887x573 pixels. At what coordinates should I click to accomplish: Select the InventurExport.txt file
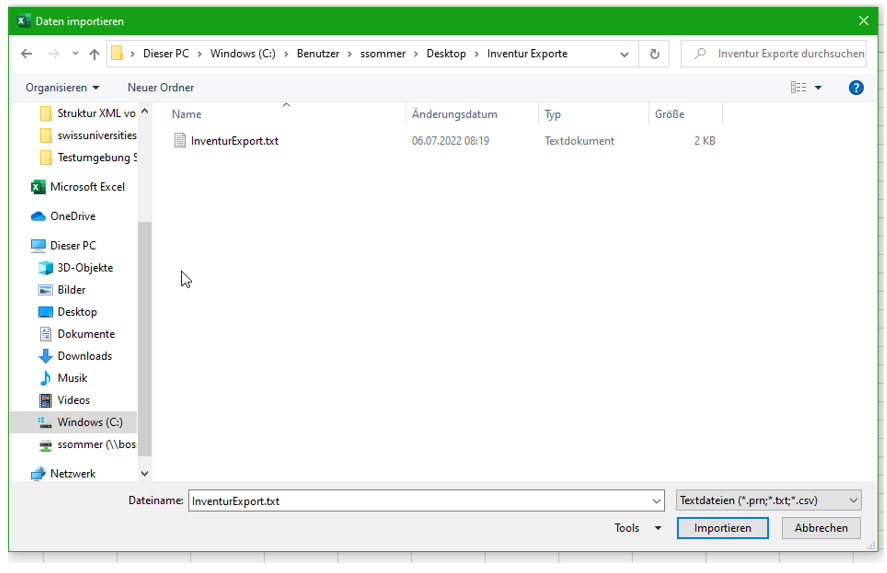[x=234, y=141]
